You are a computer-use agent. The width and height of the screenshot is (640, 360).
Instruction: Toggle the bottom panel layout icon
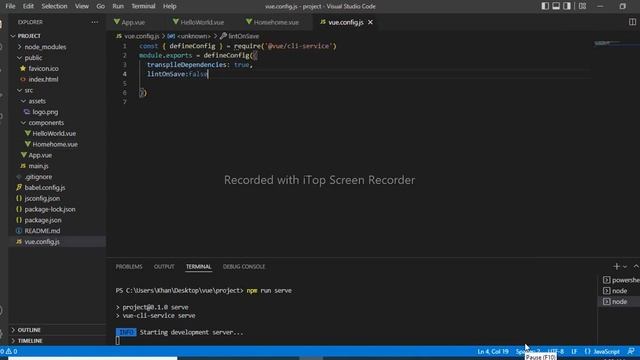coord(556,6)
